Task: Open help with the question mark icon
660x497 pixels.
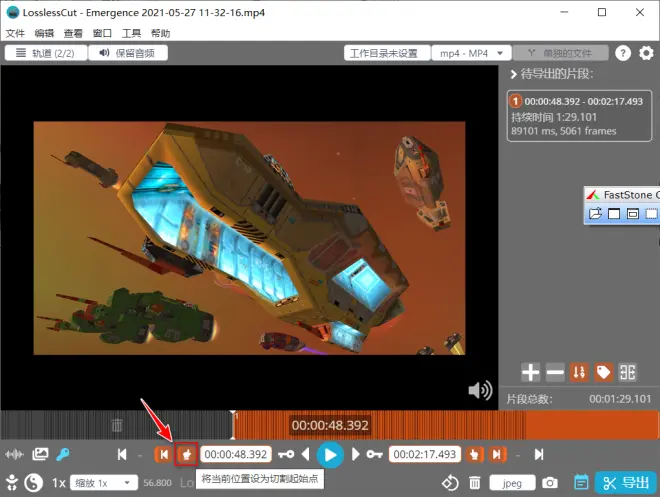Action: [623, 53]
